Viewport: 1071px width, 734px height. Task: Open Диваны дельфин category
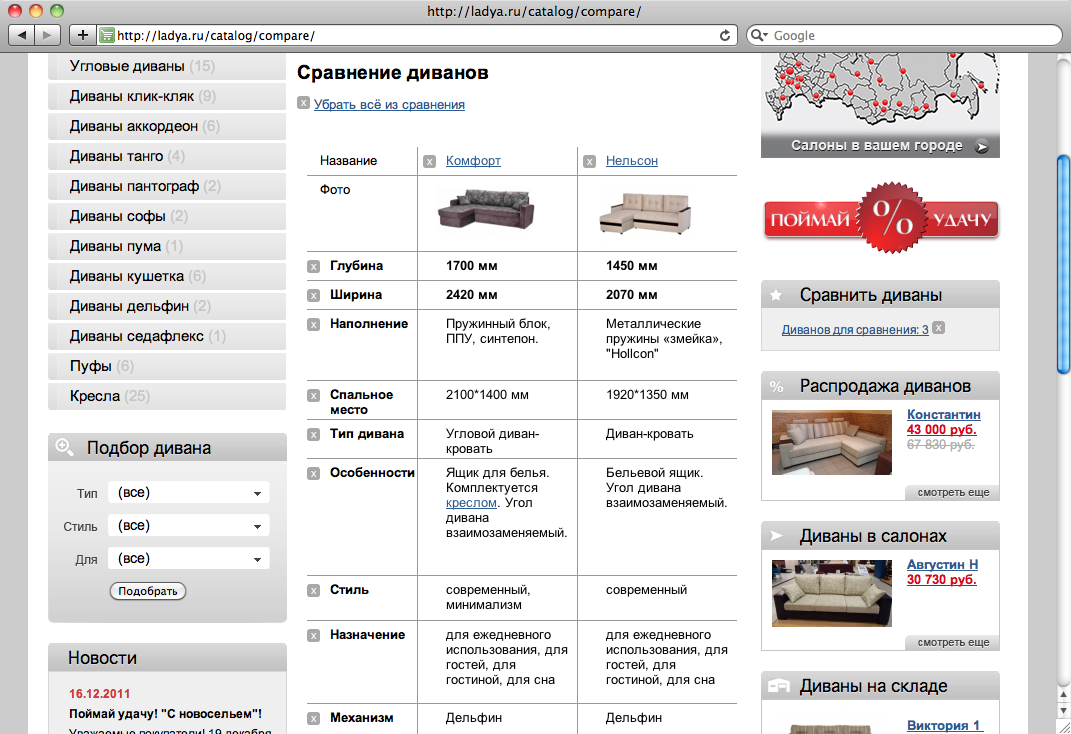click(x=167, y=307)
